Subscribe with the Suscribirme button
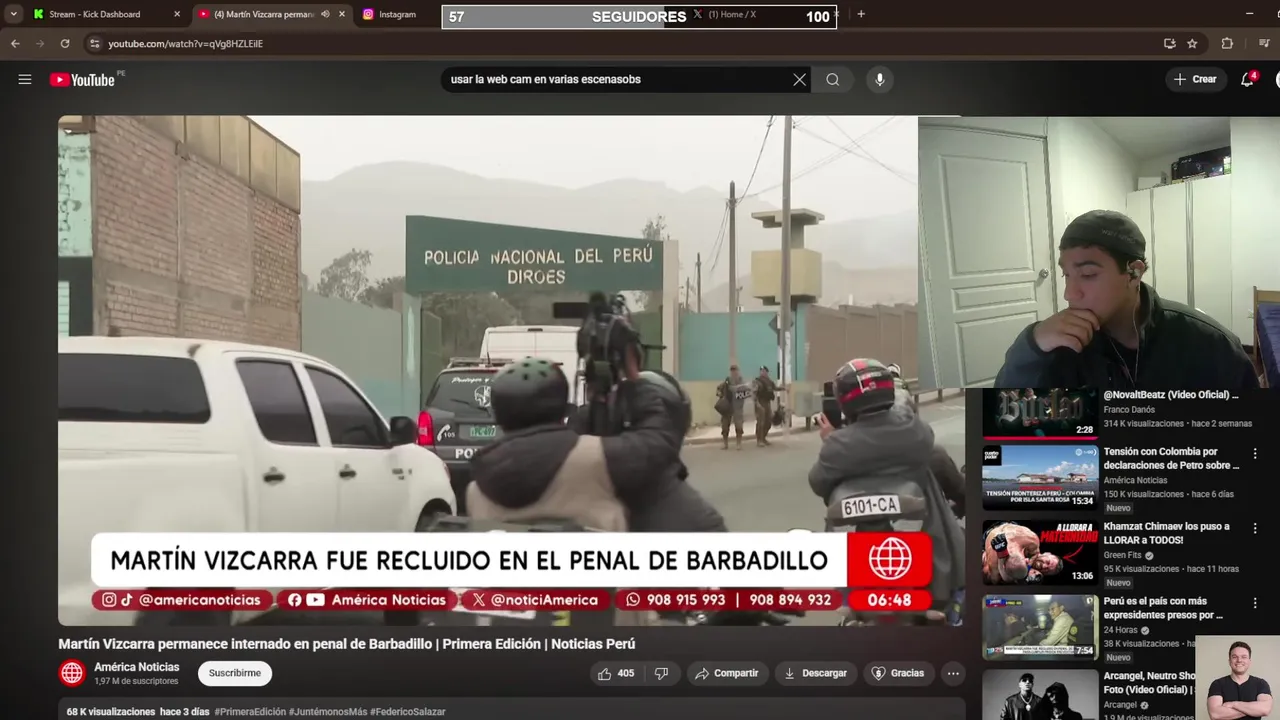 tap(235, 673)
